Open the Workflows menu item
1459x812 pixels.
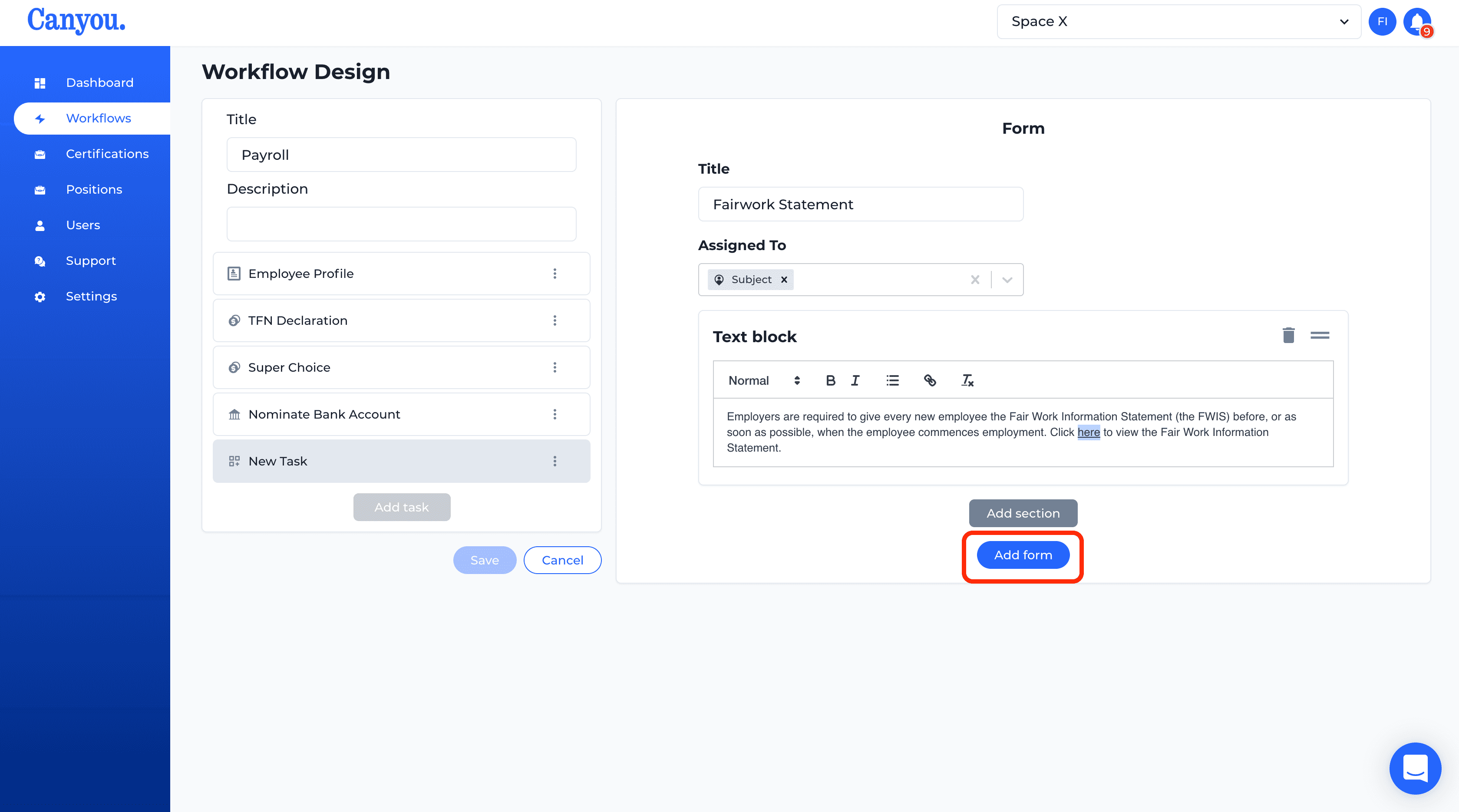coord(98,118)
